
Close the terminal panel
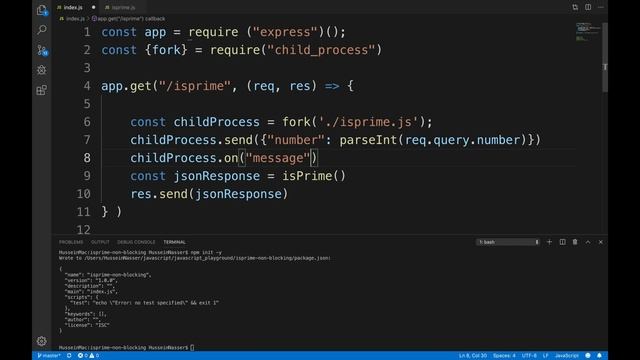tap(600, 242)
